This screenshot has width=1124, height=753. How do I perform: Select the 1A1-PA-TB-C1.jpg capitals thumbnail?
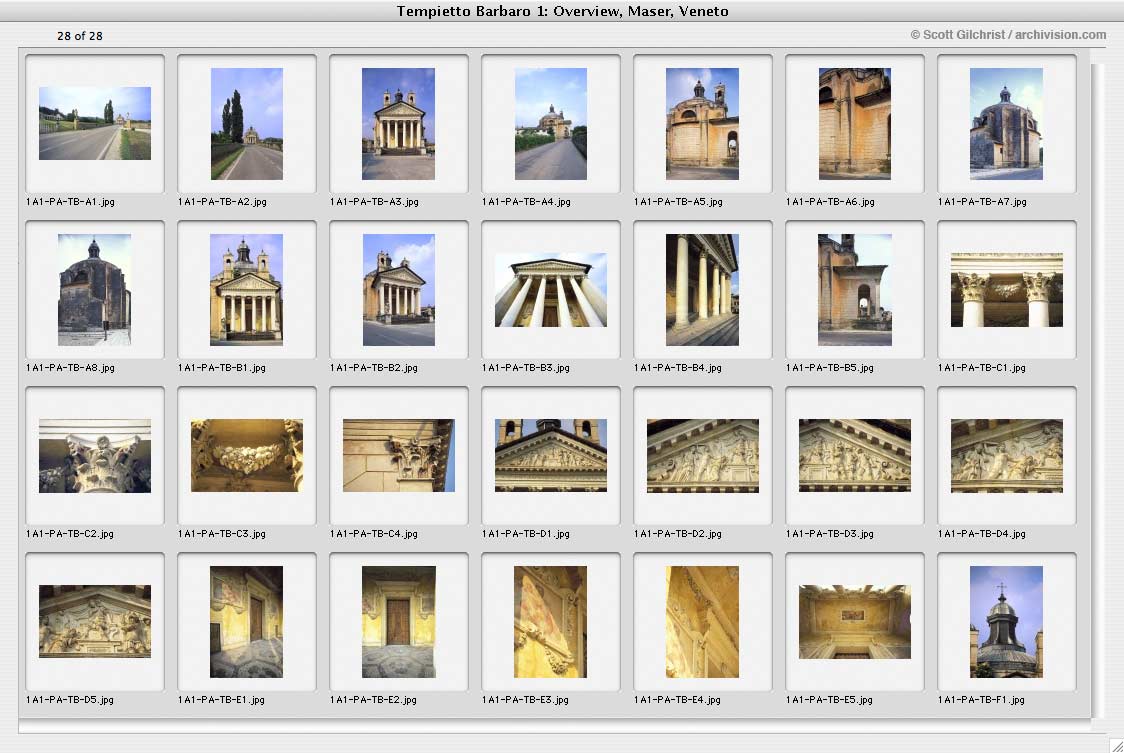[1006, 290]
